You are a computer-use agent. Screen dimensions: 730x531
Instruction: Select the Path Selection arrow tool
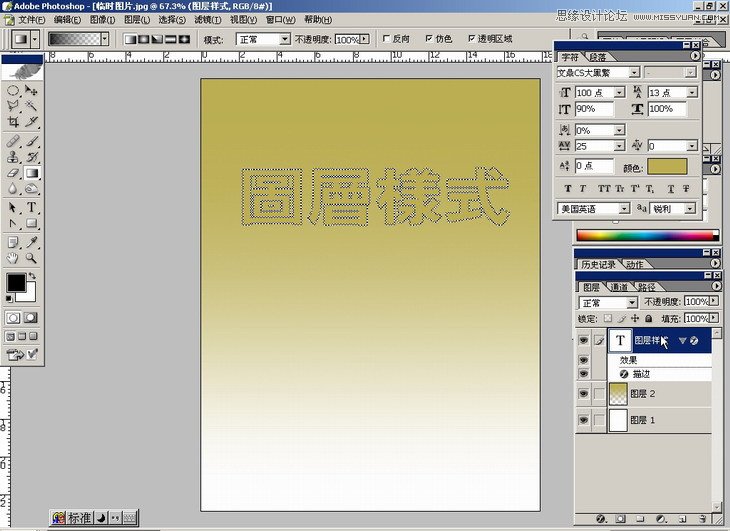(13, 207)
